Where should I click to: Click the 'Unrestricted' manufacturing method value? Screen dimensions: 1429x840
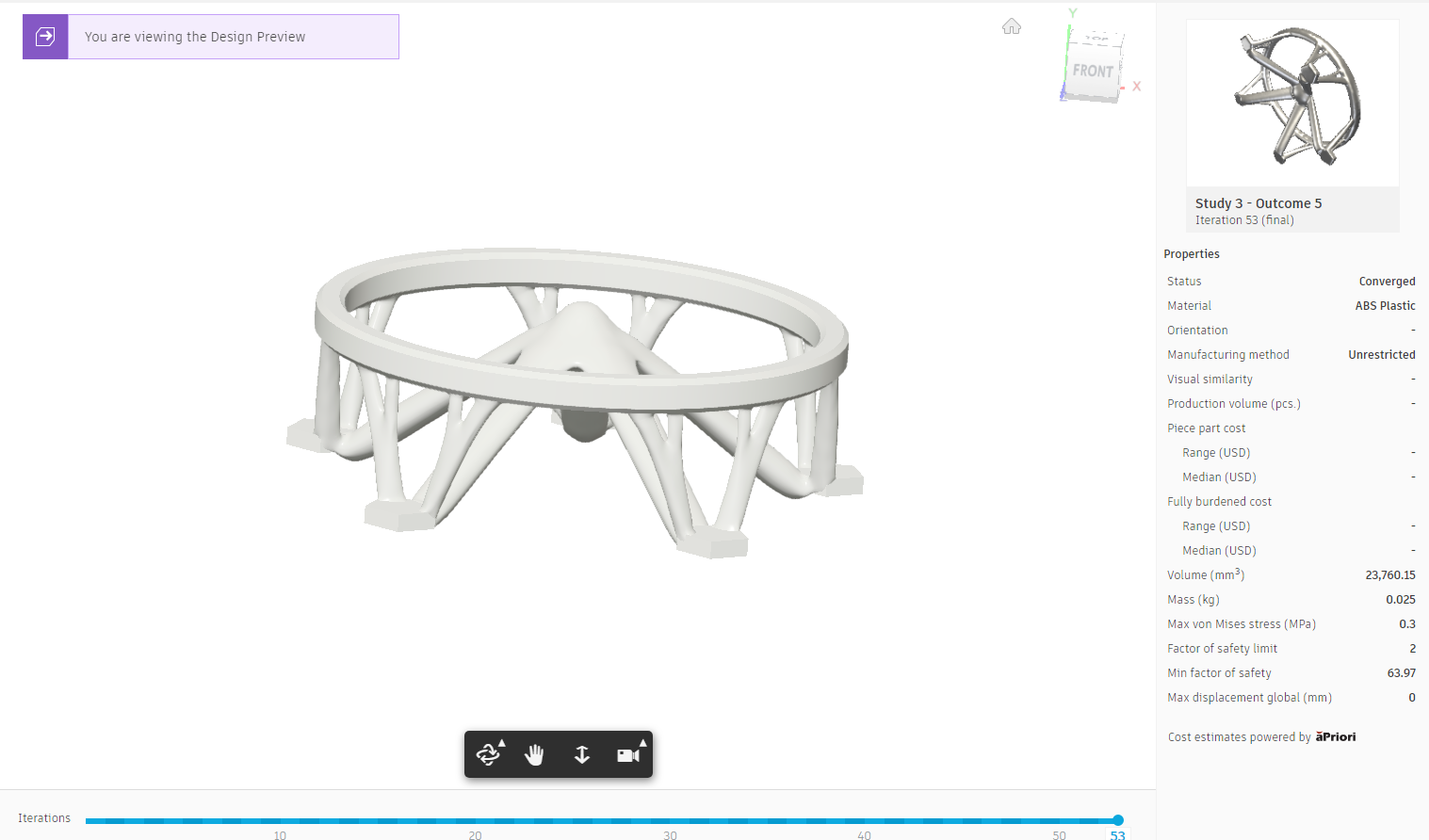click(1381, 355)
